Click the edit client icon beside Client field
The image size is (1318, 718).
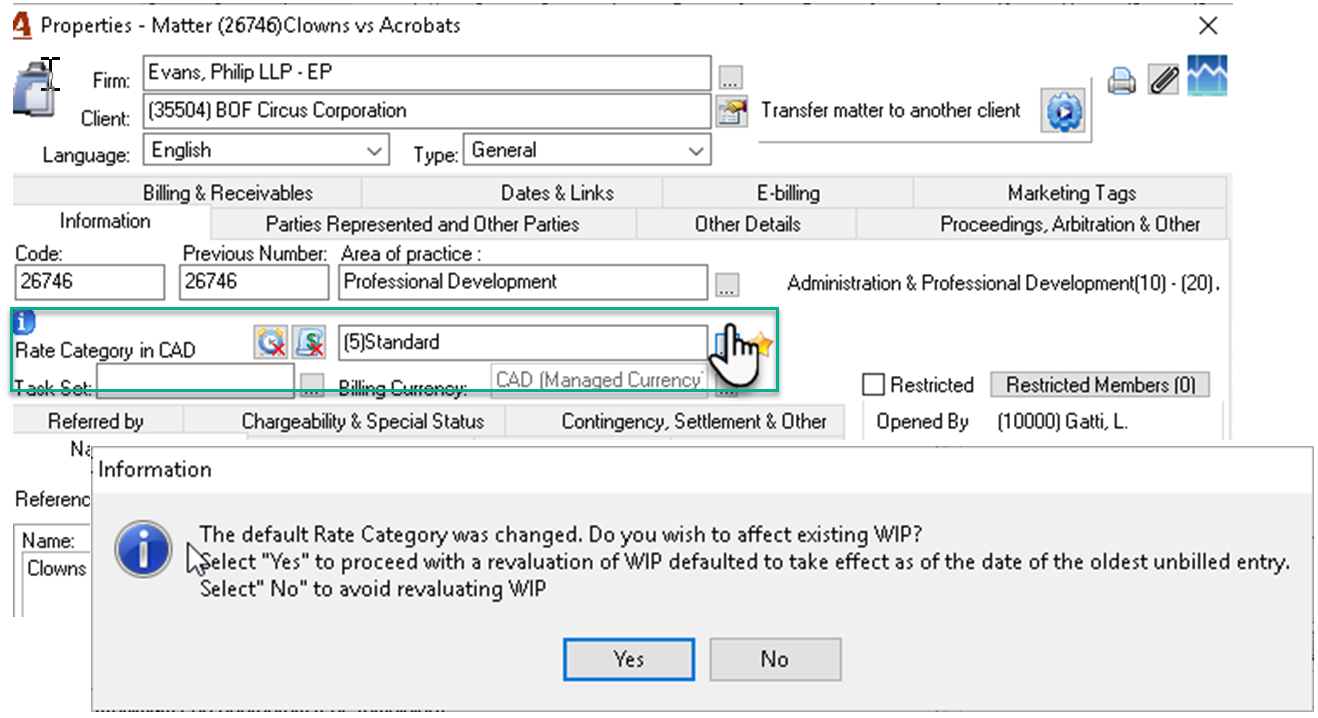tap(732, 111)
